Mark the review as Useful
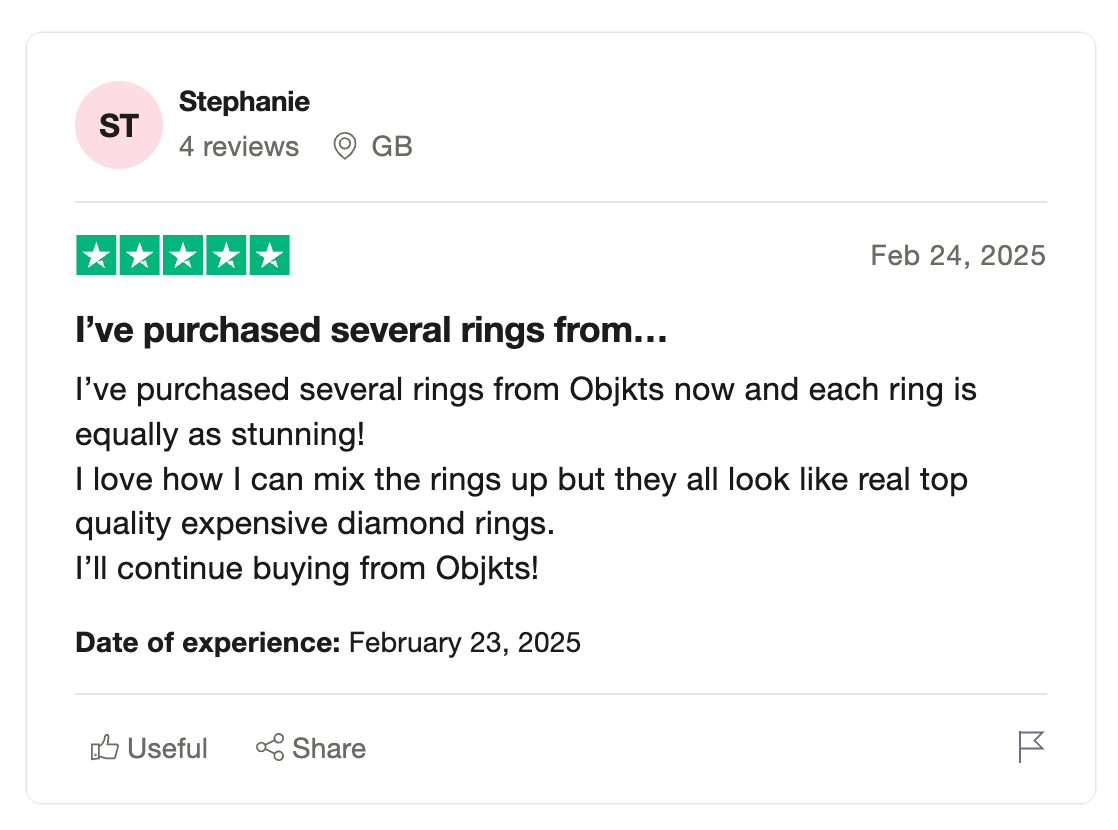1118x830 pixels. tap(167, 748)
